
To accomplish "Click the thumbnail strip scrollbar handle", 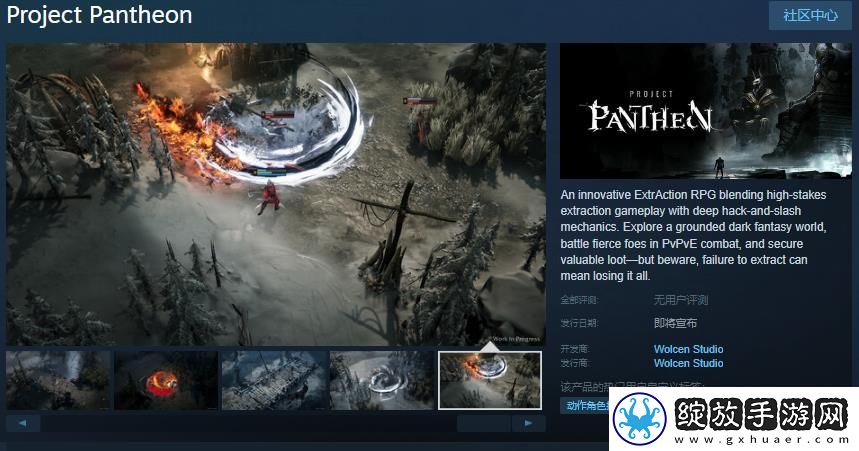I will 484,423.
